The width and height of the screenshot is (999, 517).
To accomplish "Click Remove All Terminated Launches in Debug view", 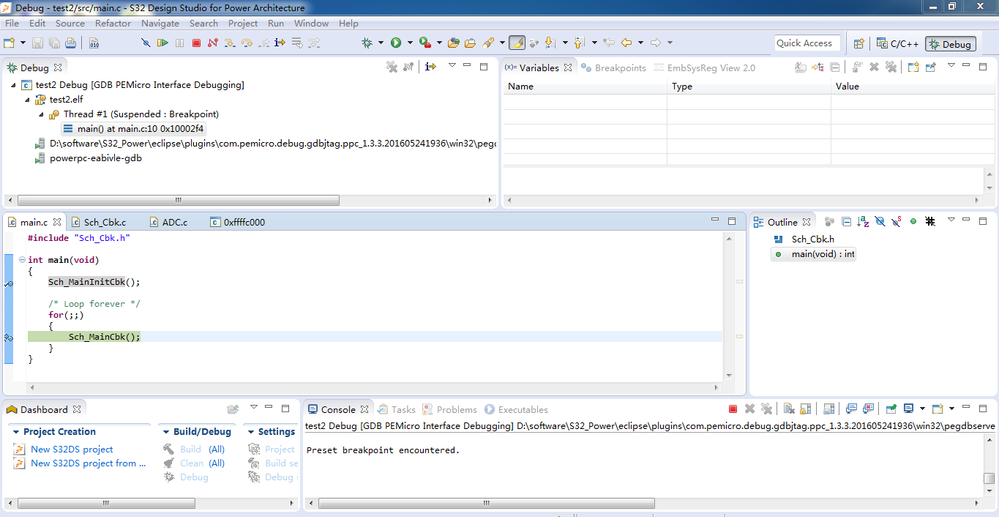I will (x=392, y=67).
